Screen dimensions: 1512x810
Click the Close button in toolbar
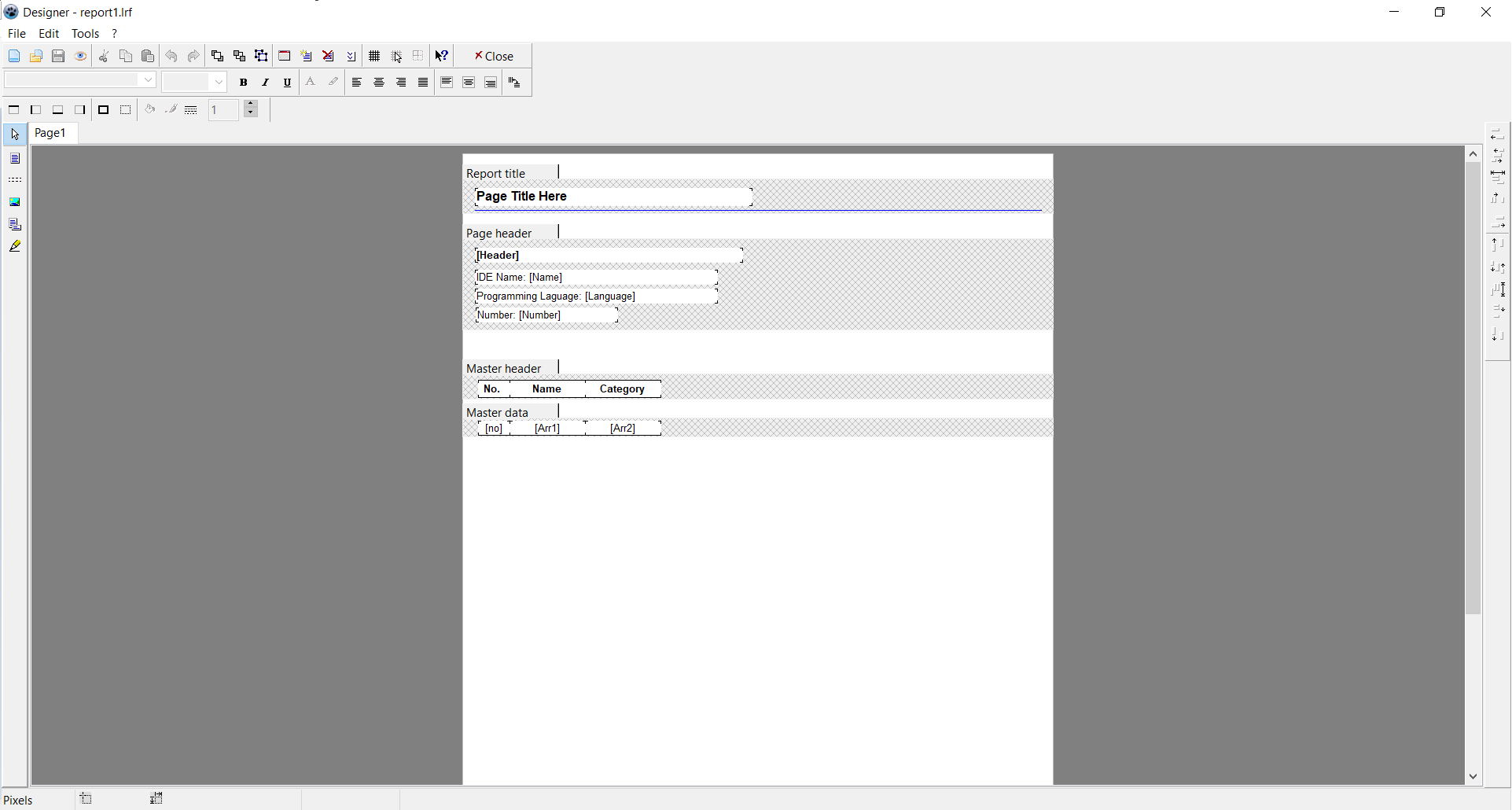[x=494, y=56]
